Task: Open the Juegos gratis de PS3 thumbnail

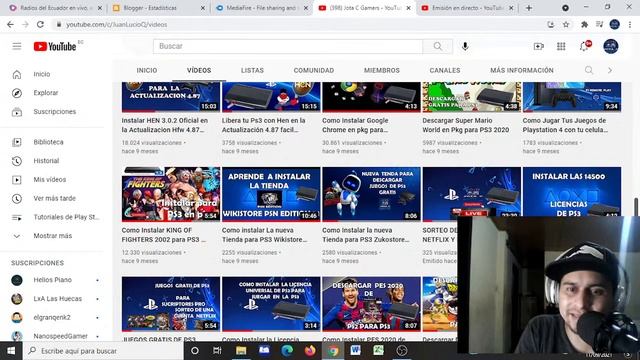Action: pyautogui.click(x=171, y=304)
